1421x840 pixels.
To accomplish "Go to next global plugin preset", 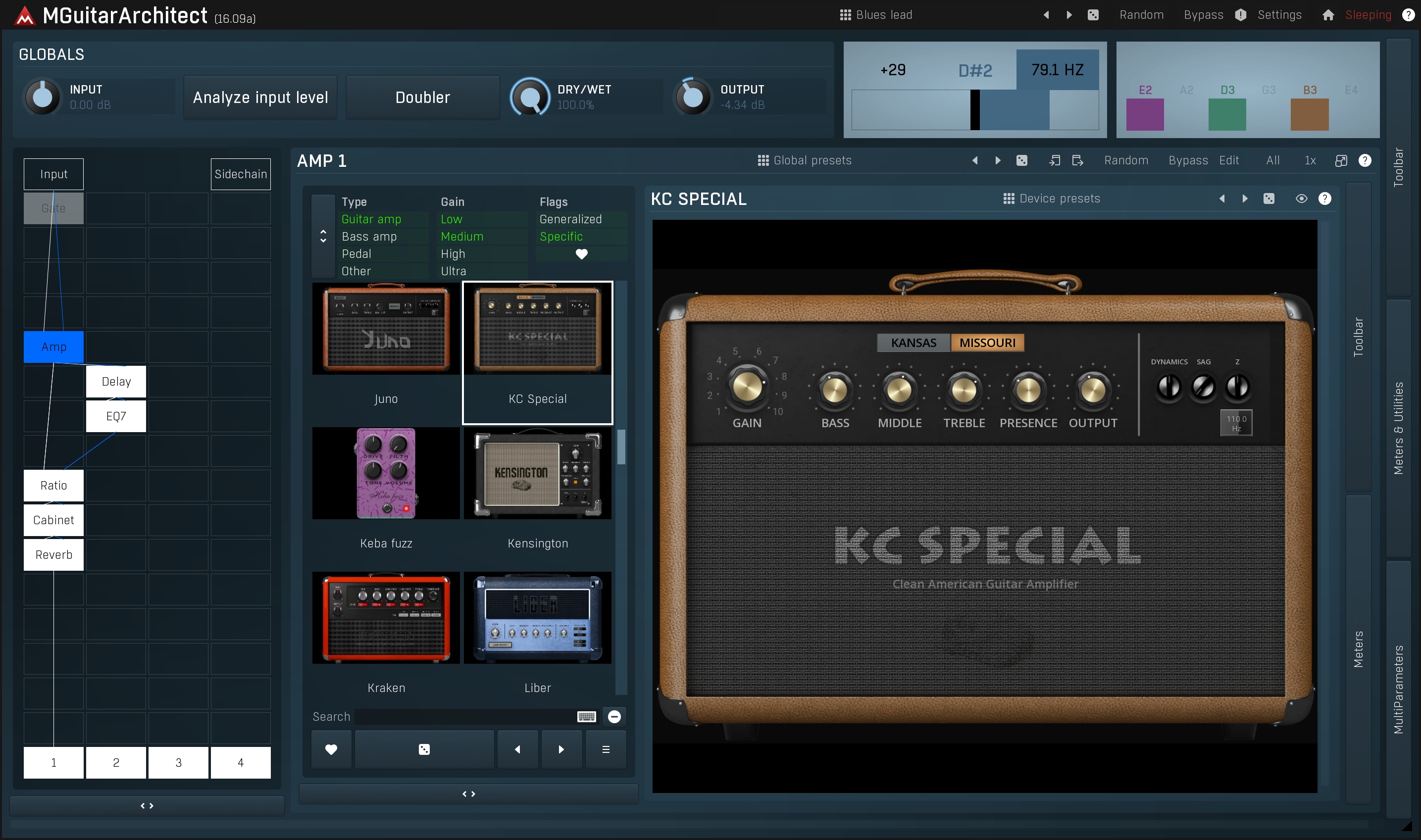I will pyautogui.click(x=1069, y=15).
